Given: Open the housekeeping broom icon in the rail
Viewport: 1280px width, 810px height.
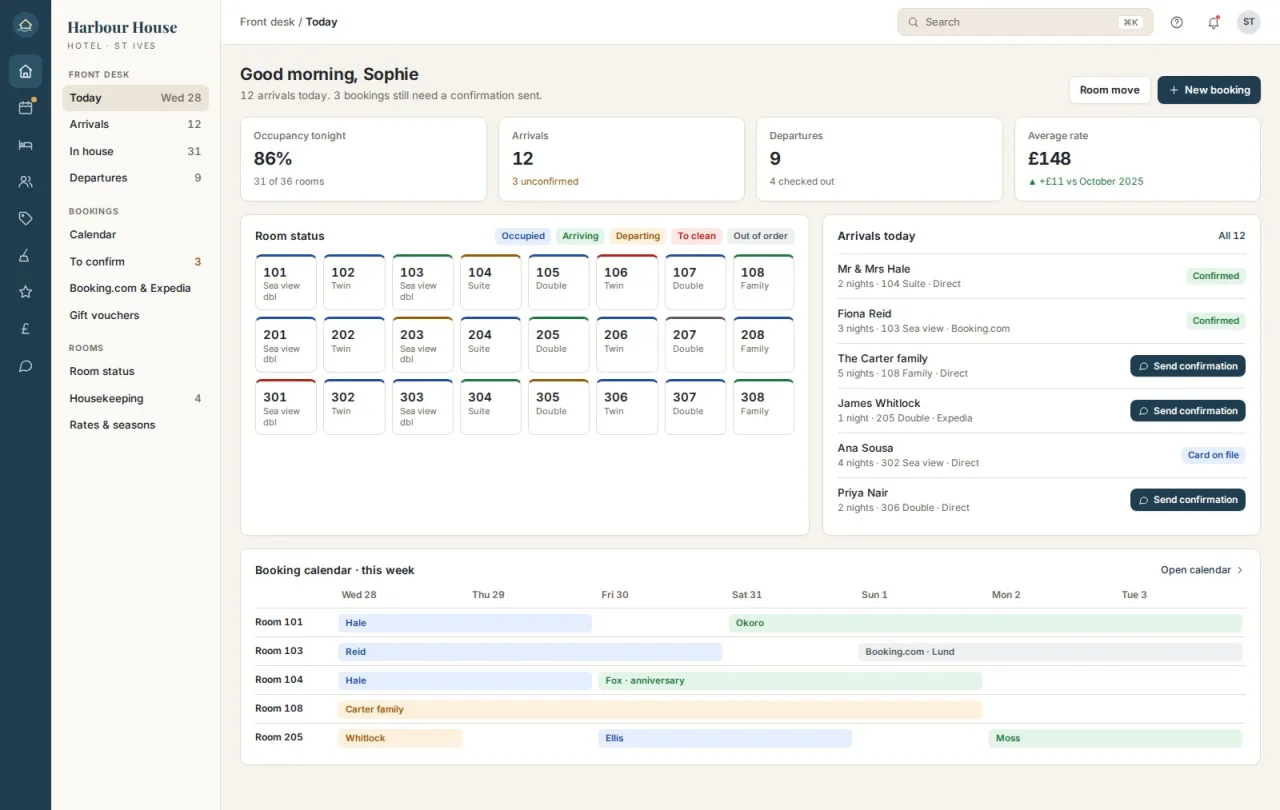Looking at the screenshot, I should pyautogui.click(x=25, y=255).
